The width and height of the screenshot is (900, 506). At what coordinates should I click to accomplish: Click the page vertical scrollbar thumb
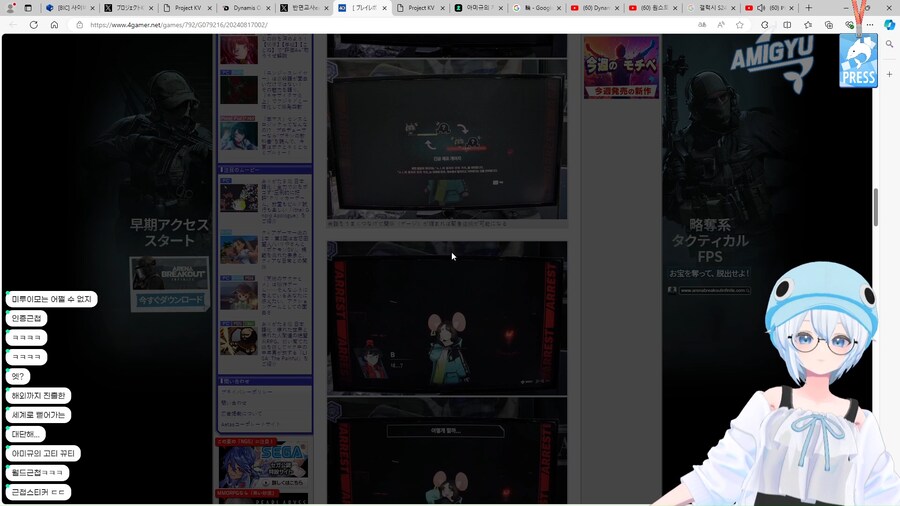tap(876, 205)
